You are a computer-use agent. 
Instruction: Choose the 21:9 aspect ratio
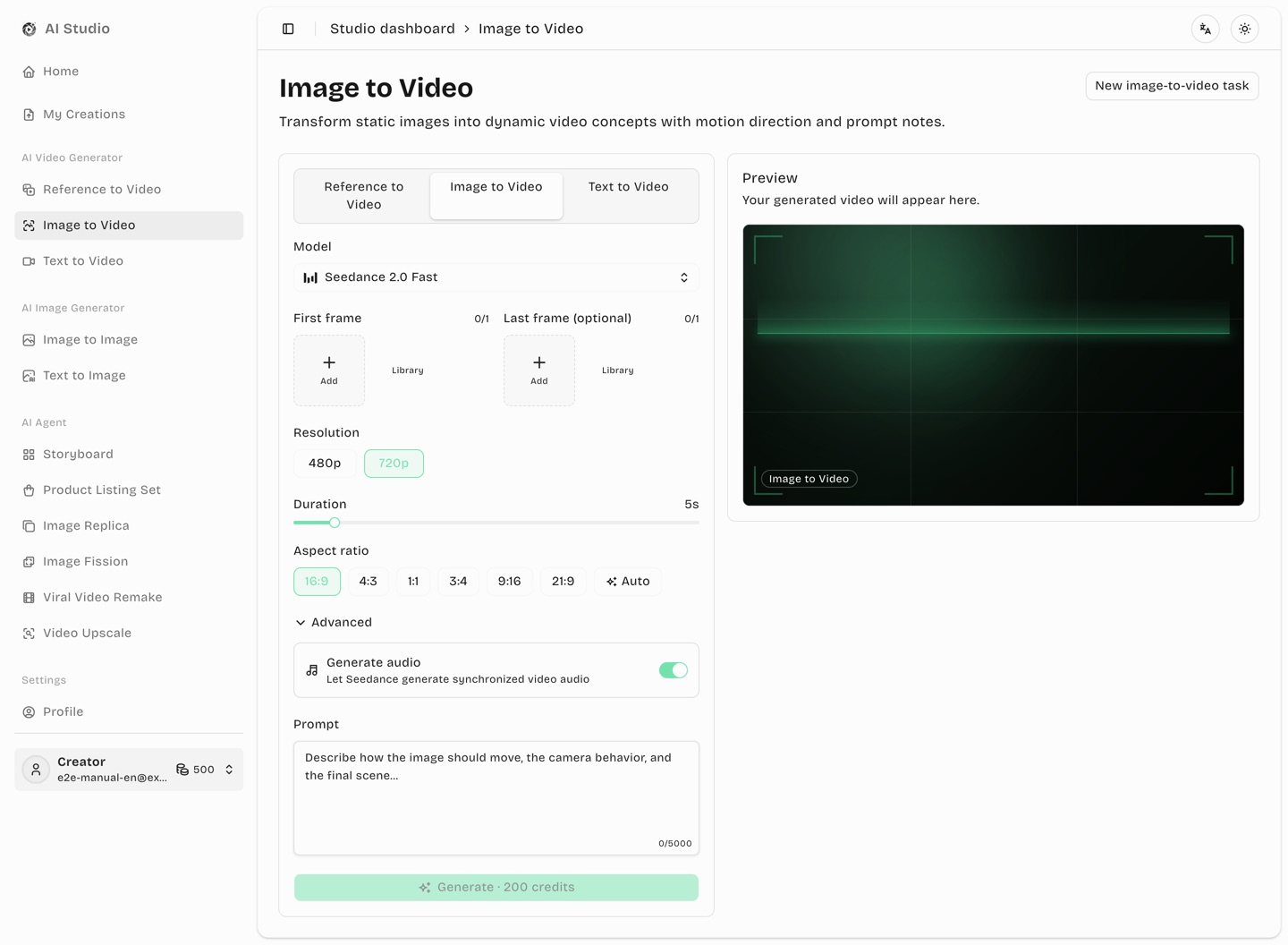[563, 582]
